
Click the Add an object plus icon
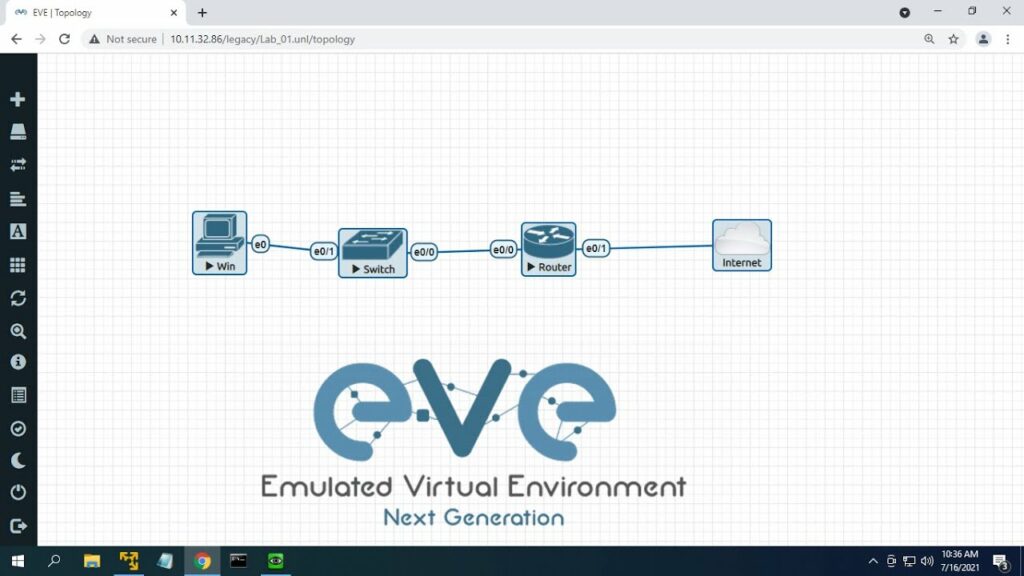click(x=18, y=99)
